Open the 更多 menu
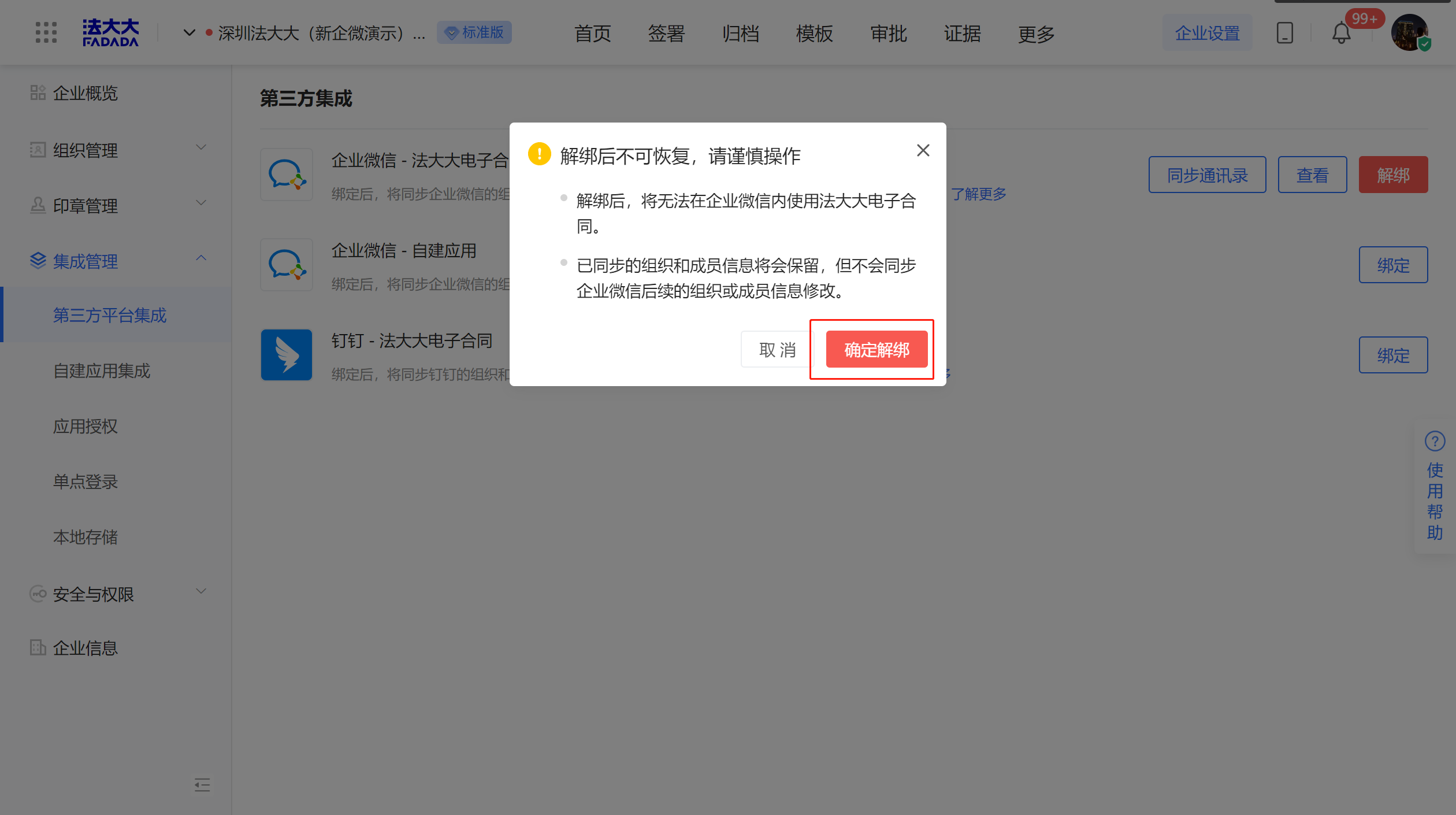 (1036, 34)
